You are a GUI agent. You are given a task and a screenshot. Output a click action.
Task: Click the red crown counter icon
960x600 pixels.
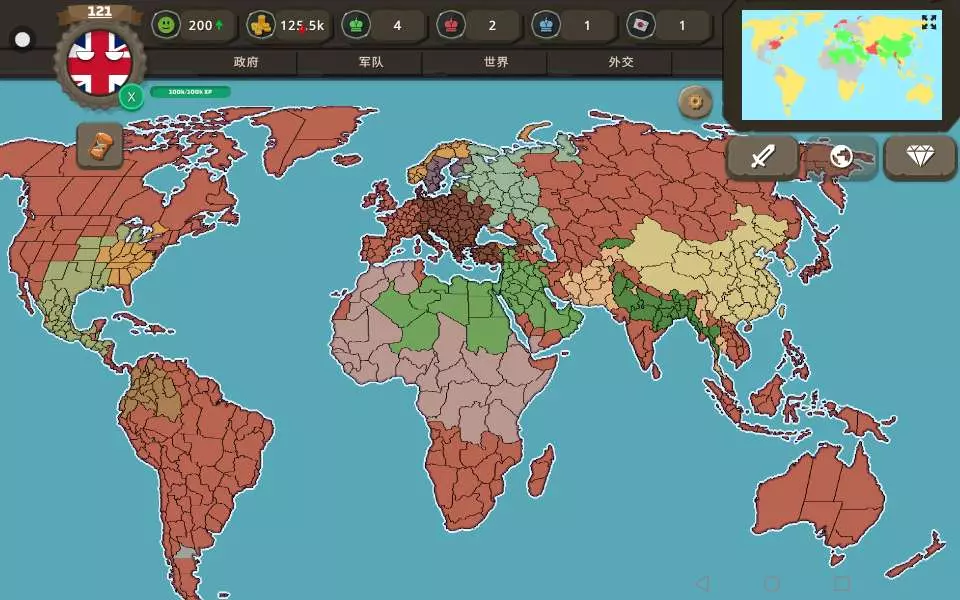(x=451, y=26)
